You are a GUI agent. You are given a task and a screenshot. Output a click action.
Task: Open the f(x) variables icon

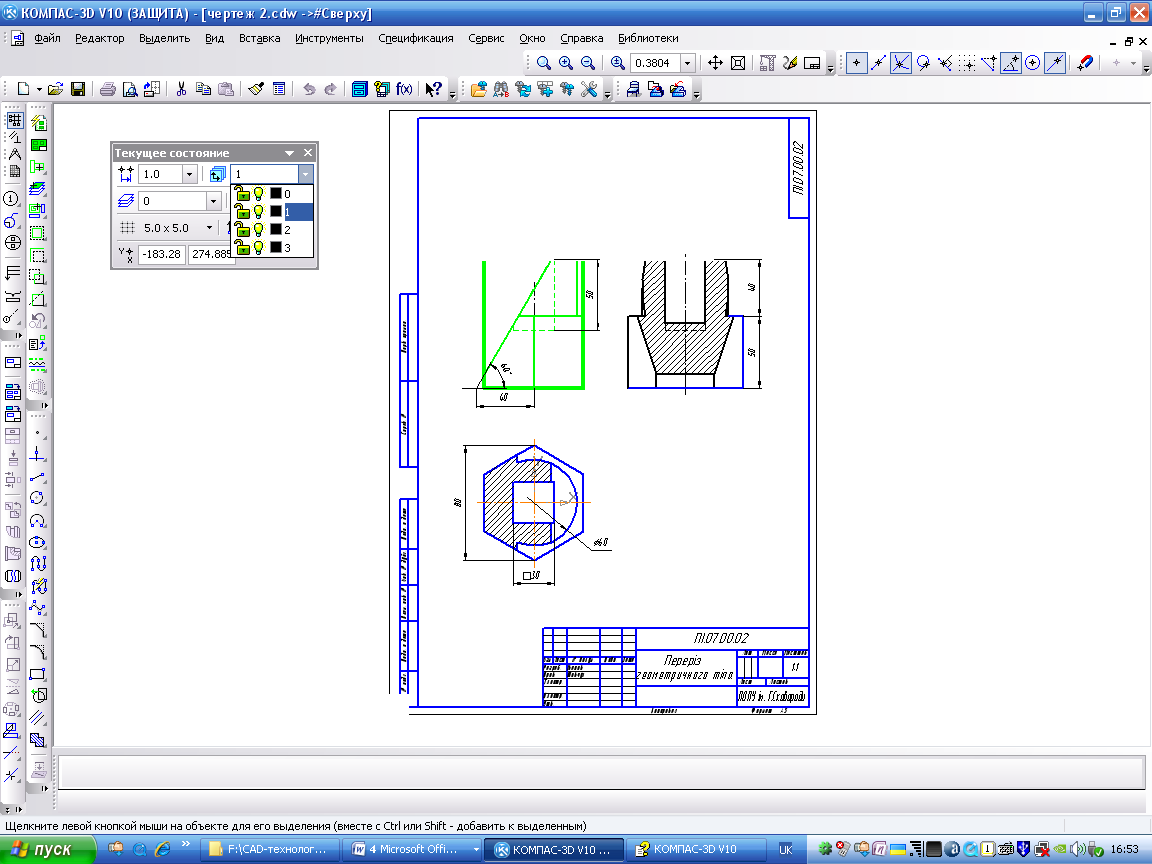point(405,89)
